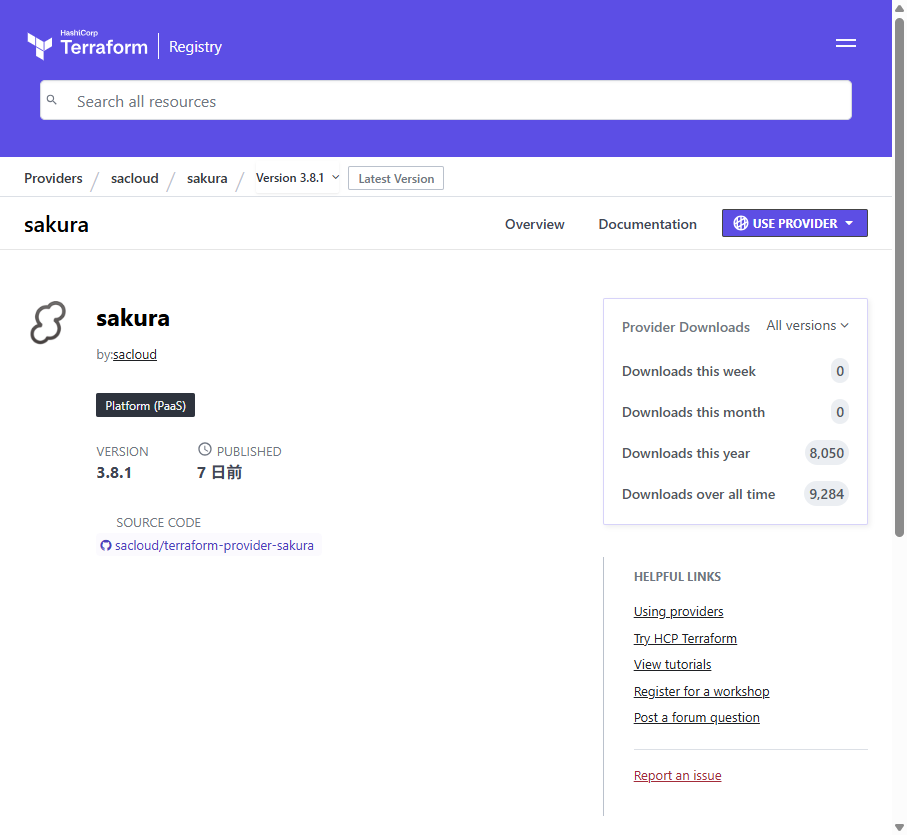Screen dimensions: 907x835
Task: Switch to the Overview tab
Action: click(x=534, y=224)
